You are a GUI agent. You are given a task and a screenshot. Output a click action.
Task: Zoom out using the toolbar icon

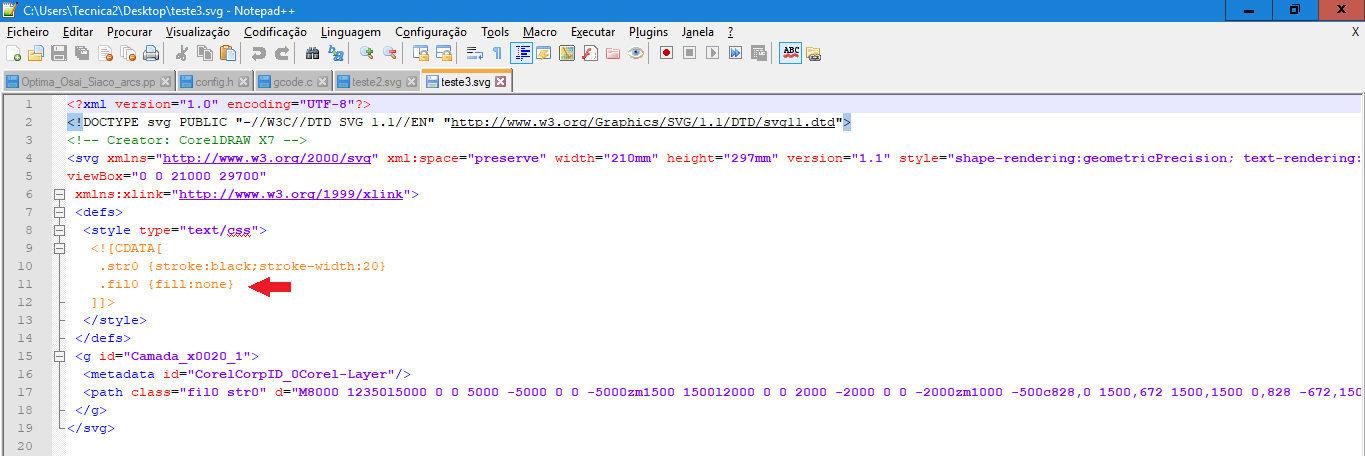pos(390,53)
